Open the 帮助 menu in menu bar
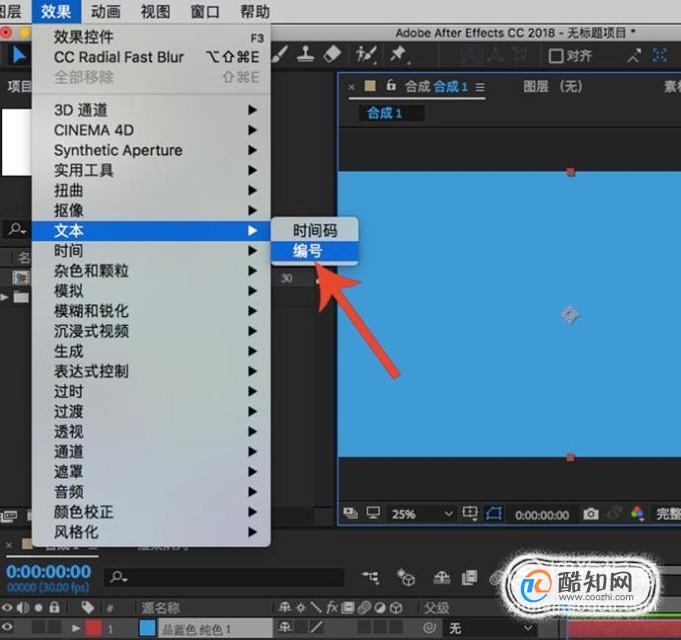Screen dimensions: 681x640 [x=255, y=11]
